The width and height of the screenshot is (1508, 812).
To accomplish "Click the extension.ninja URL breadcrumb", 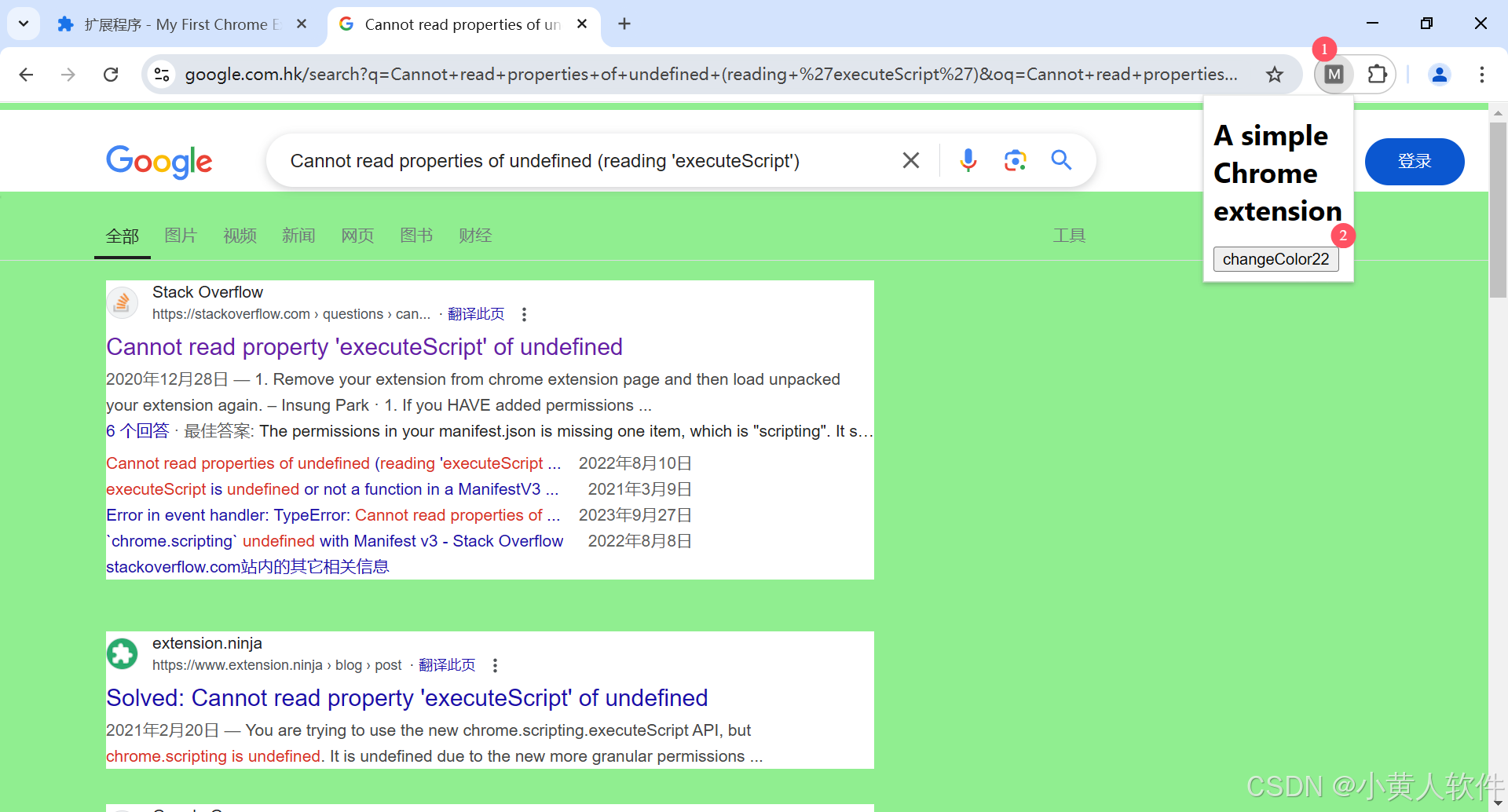I will pos(276,665).
